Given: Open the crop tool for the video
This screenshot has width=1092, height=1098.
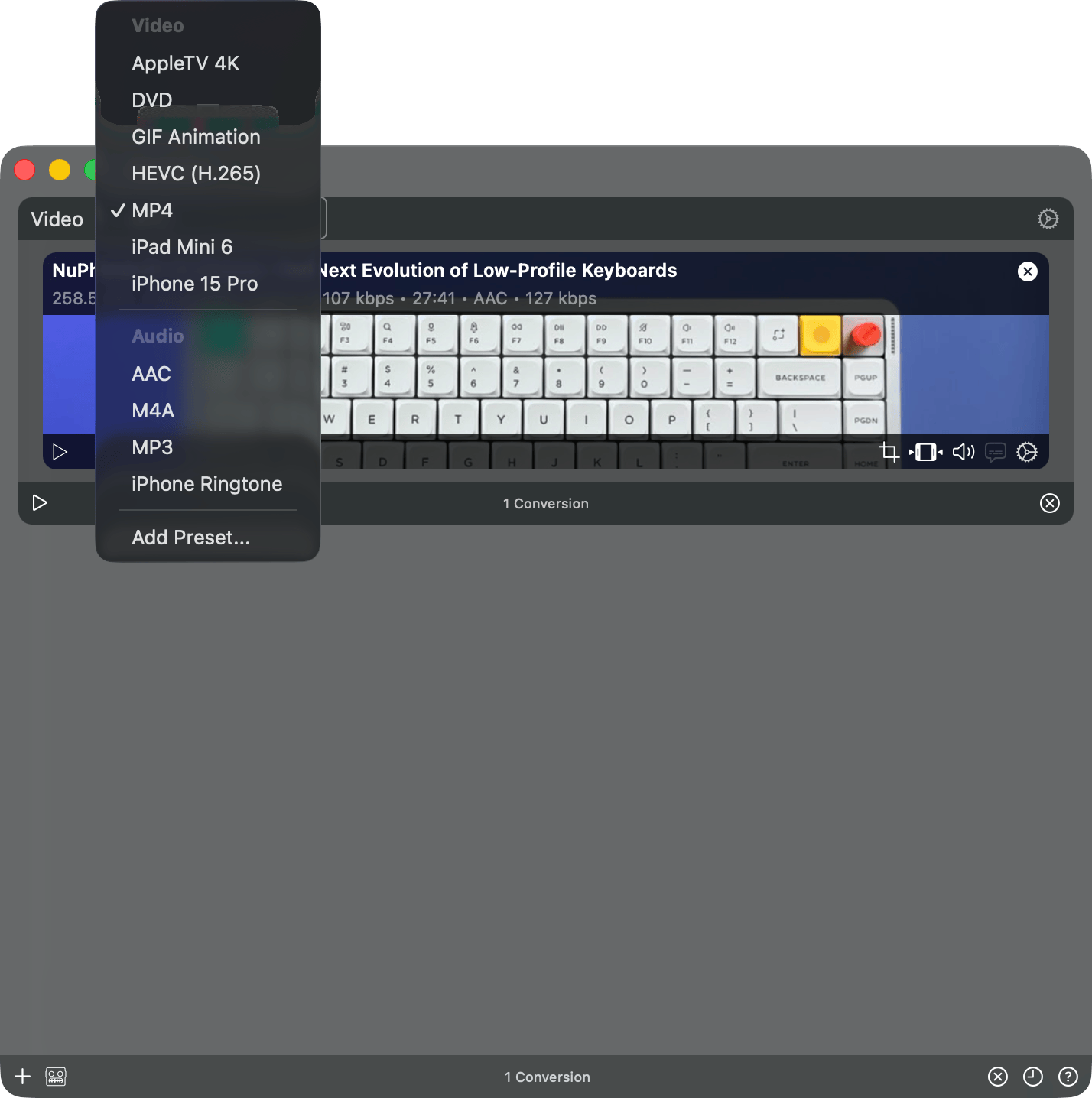Looking at the screenshot, I should click(889, 452).
